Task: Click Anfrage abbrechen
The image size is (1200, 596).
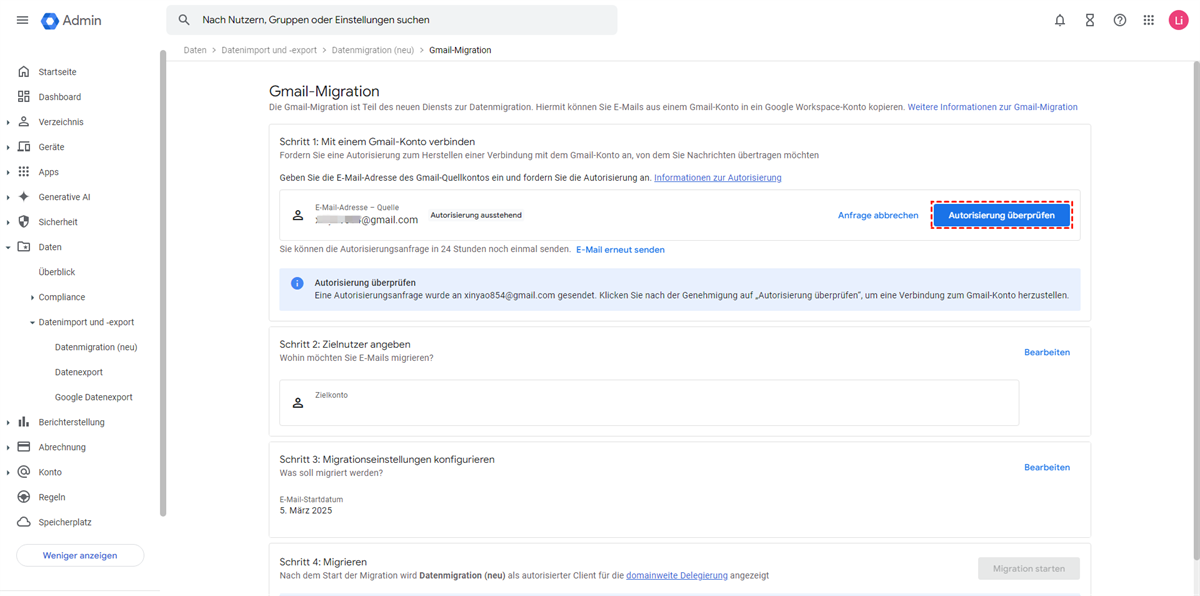Action: (878, 215)
